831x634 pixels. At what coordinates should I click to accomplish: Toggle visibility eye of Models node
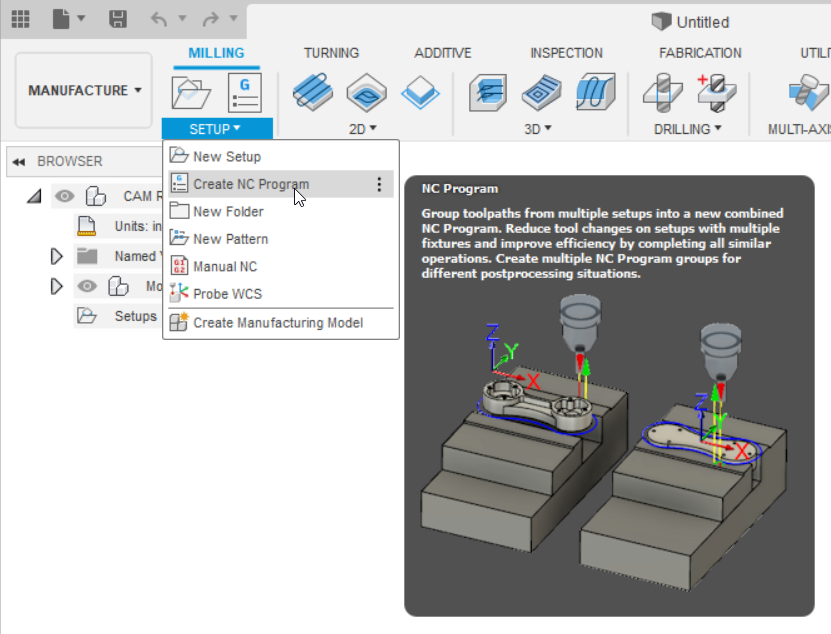click(87, 286)
